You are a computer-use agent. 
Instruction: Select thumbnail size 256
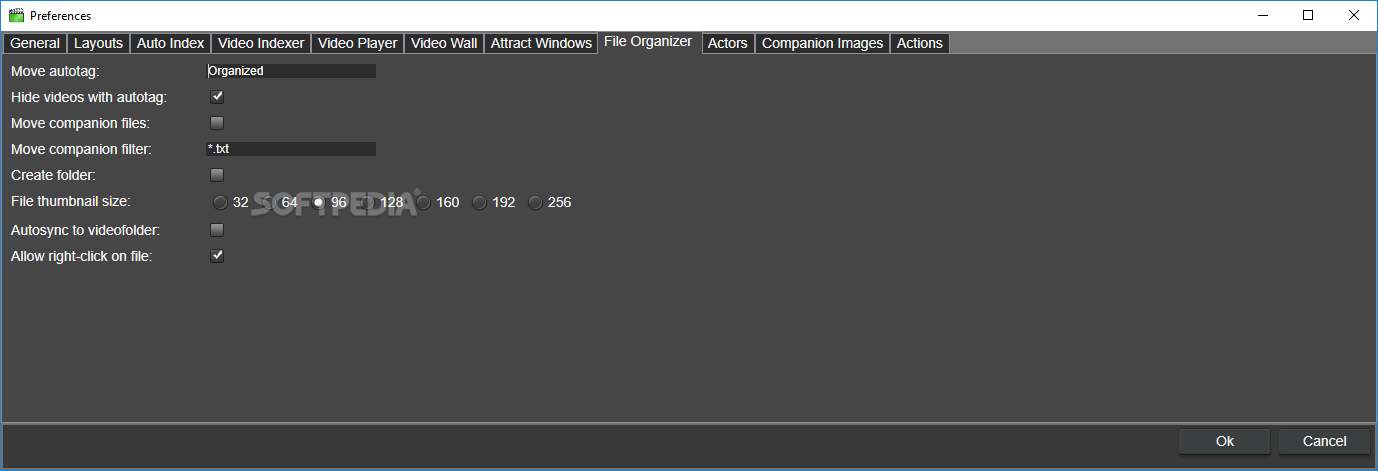pyautogui.click(x=536, y=202)
